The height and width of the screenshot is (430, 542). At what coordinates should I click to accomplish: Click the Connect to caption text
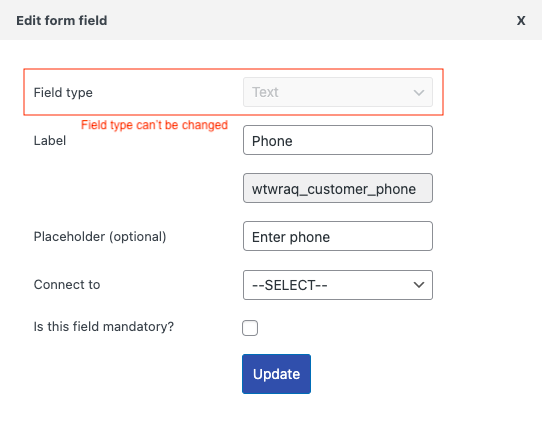[67, 285]
